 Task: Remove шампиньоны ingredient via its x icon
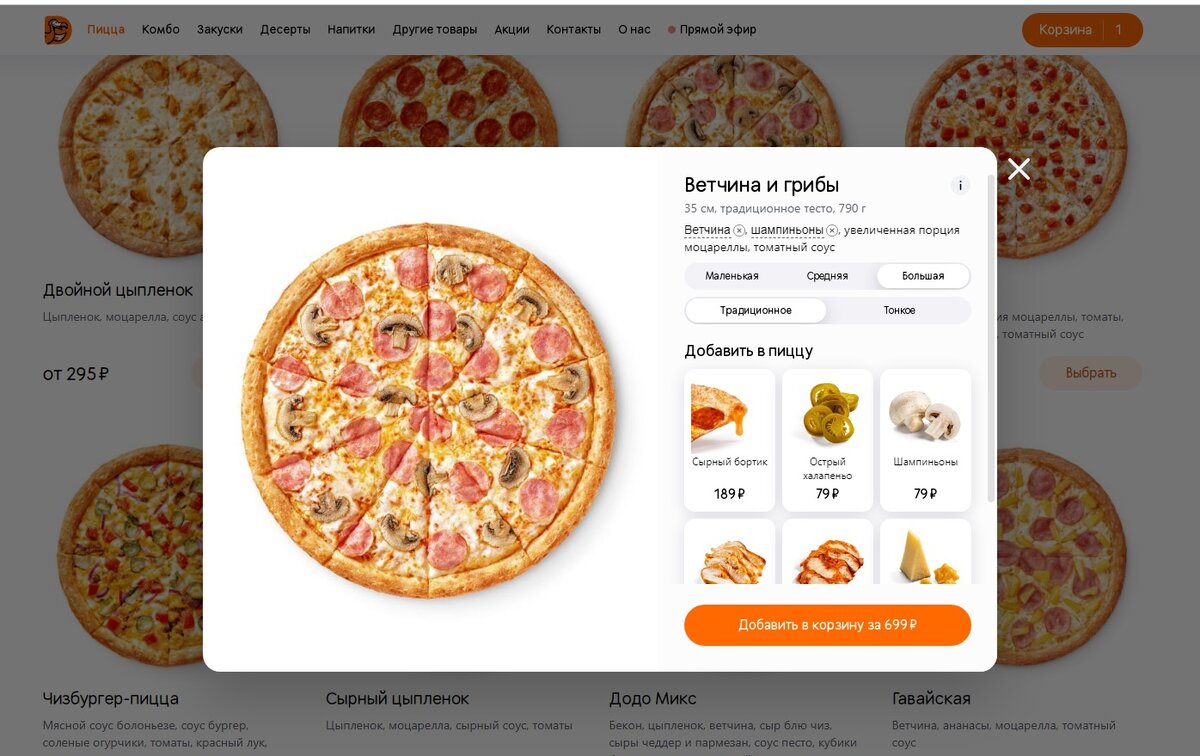pyautogui.click(x=832, y=231)
